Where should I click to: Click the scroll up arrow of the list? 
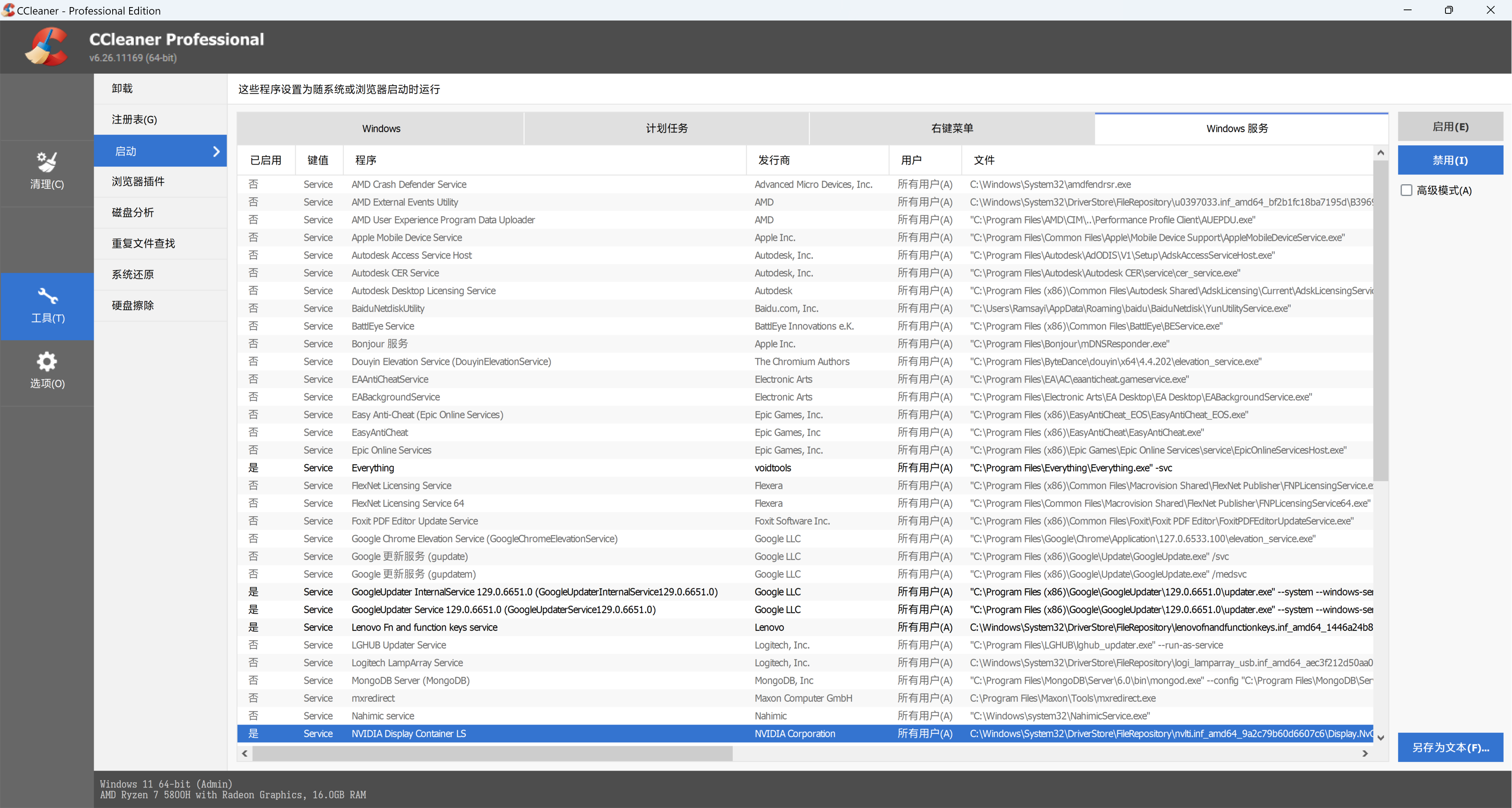tap(1380, 152)
